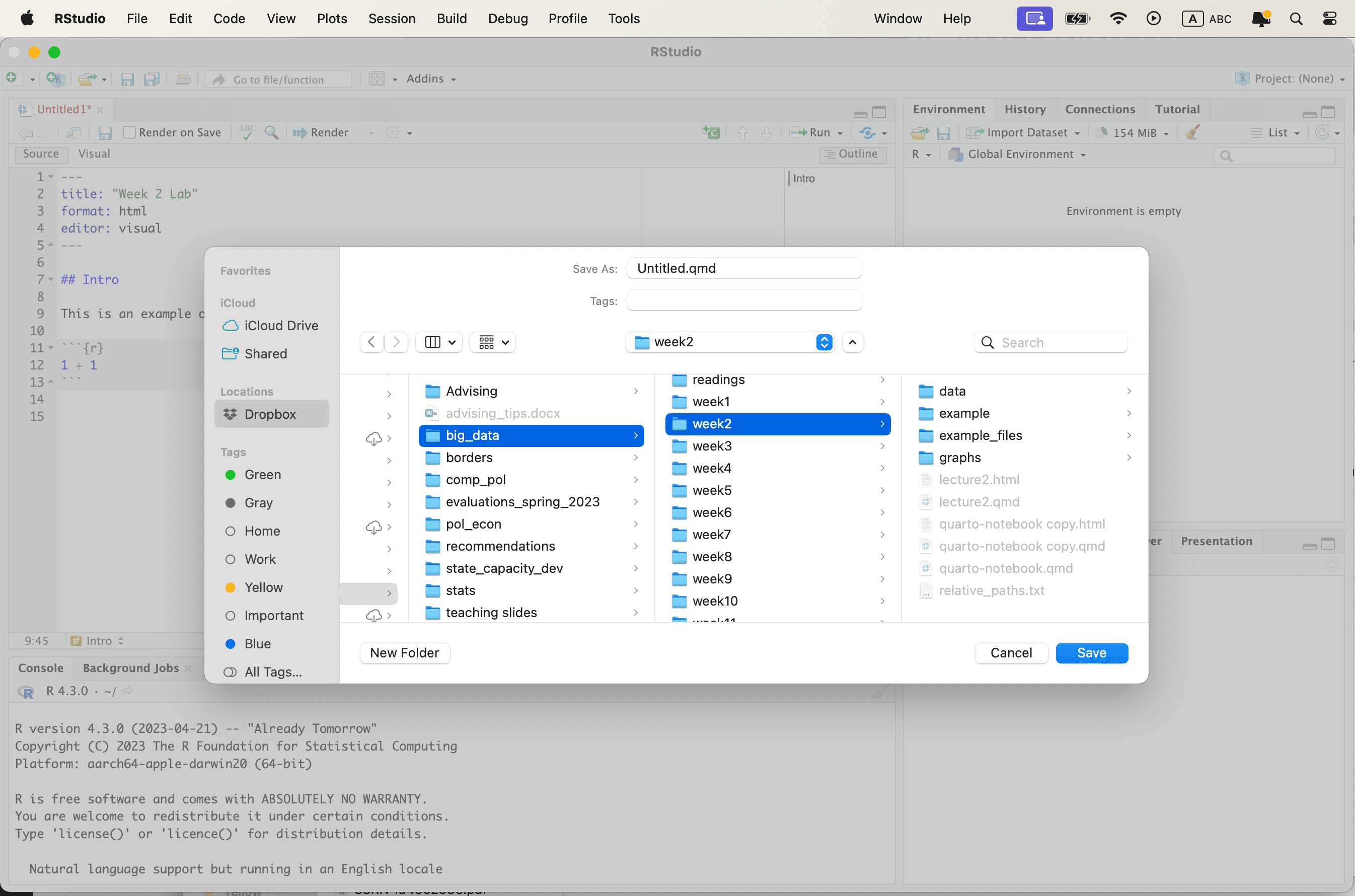Click the New Folder button
1355x896 pixels.
pos(404,652)
